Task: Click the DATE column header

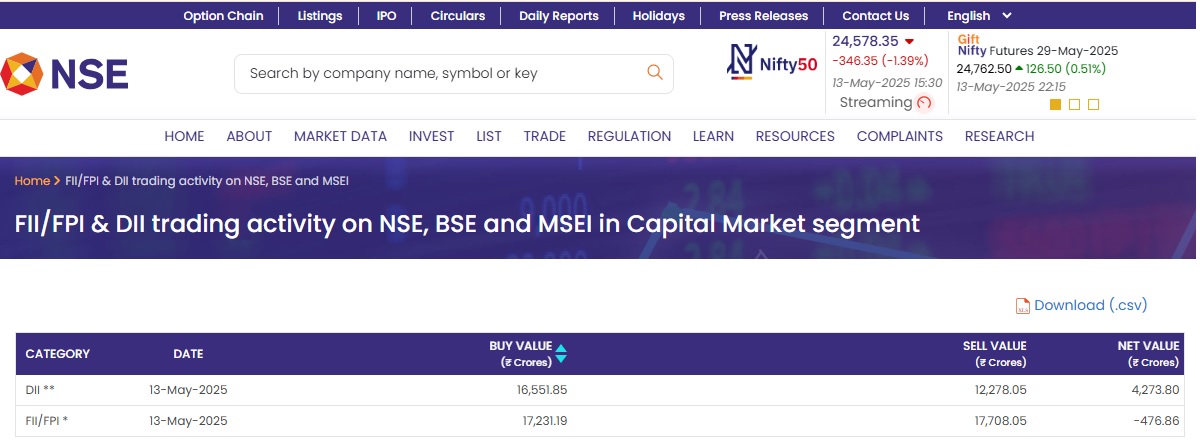Action: click(x=188, y=354)
